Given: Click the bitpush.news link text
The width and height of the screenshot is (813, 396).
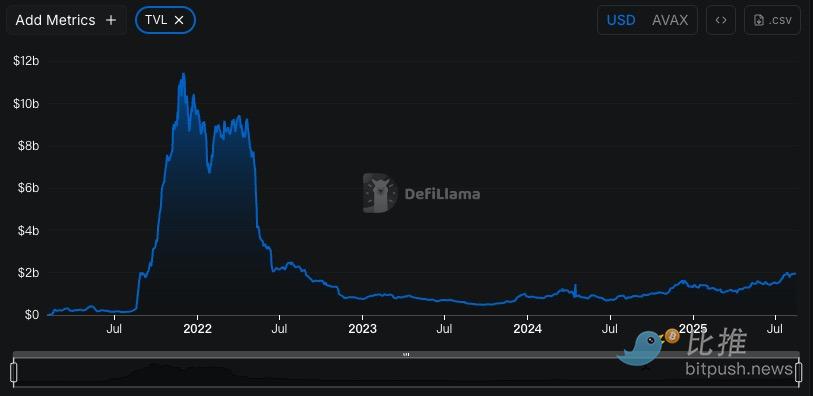Looking at the screenshot, I should pyautogui.click(x=739, y=369).
